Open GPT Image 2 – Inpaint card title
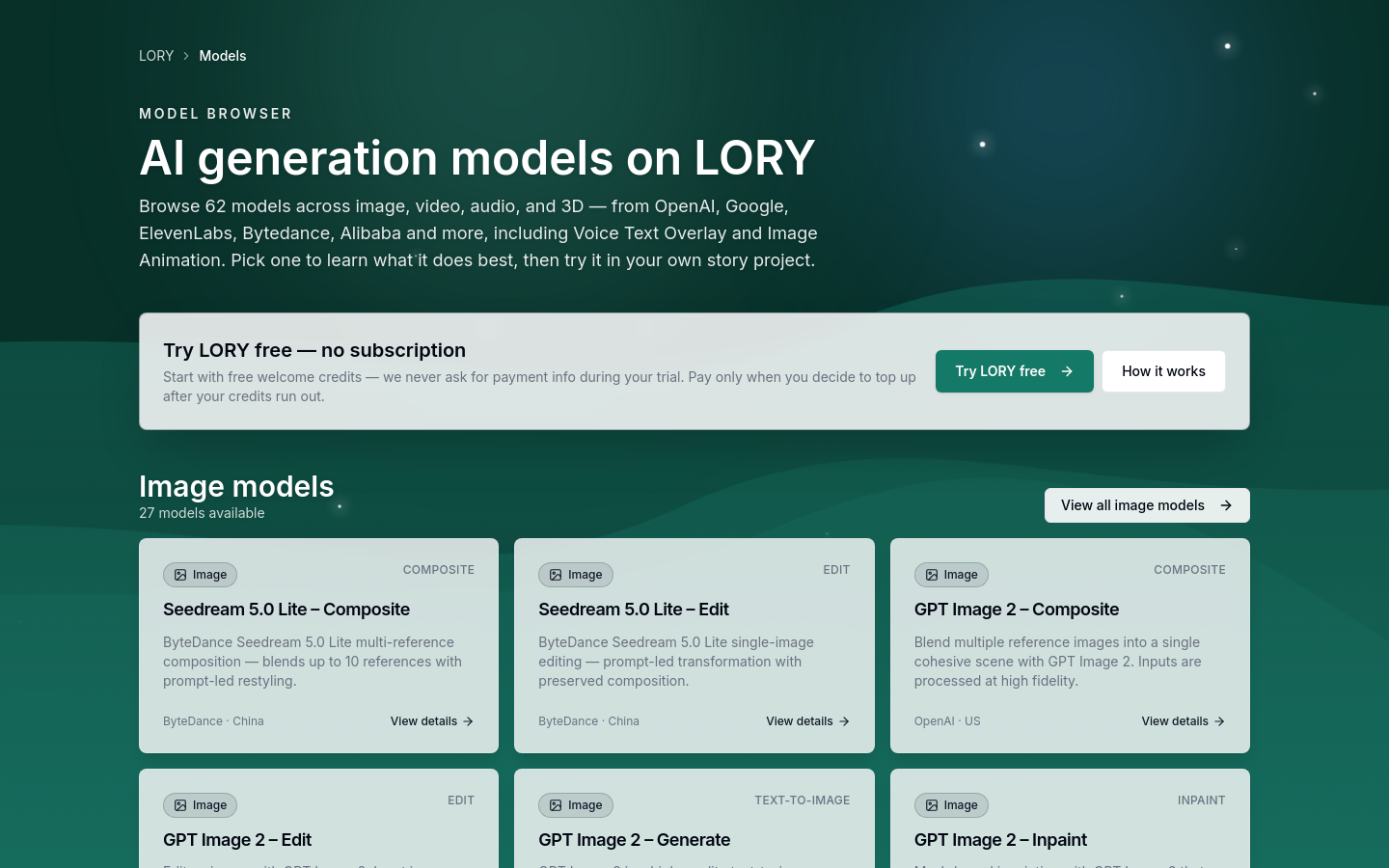This screenshot has height=868, width=1389. click(x=1000, y=840)
